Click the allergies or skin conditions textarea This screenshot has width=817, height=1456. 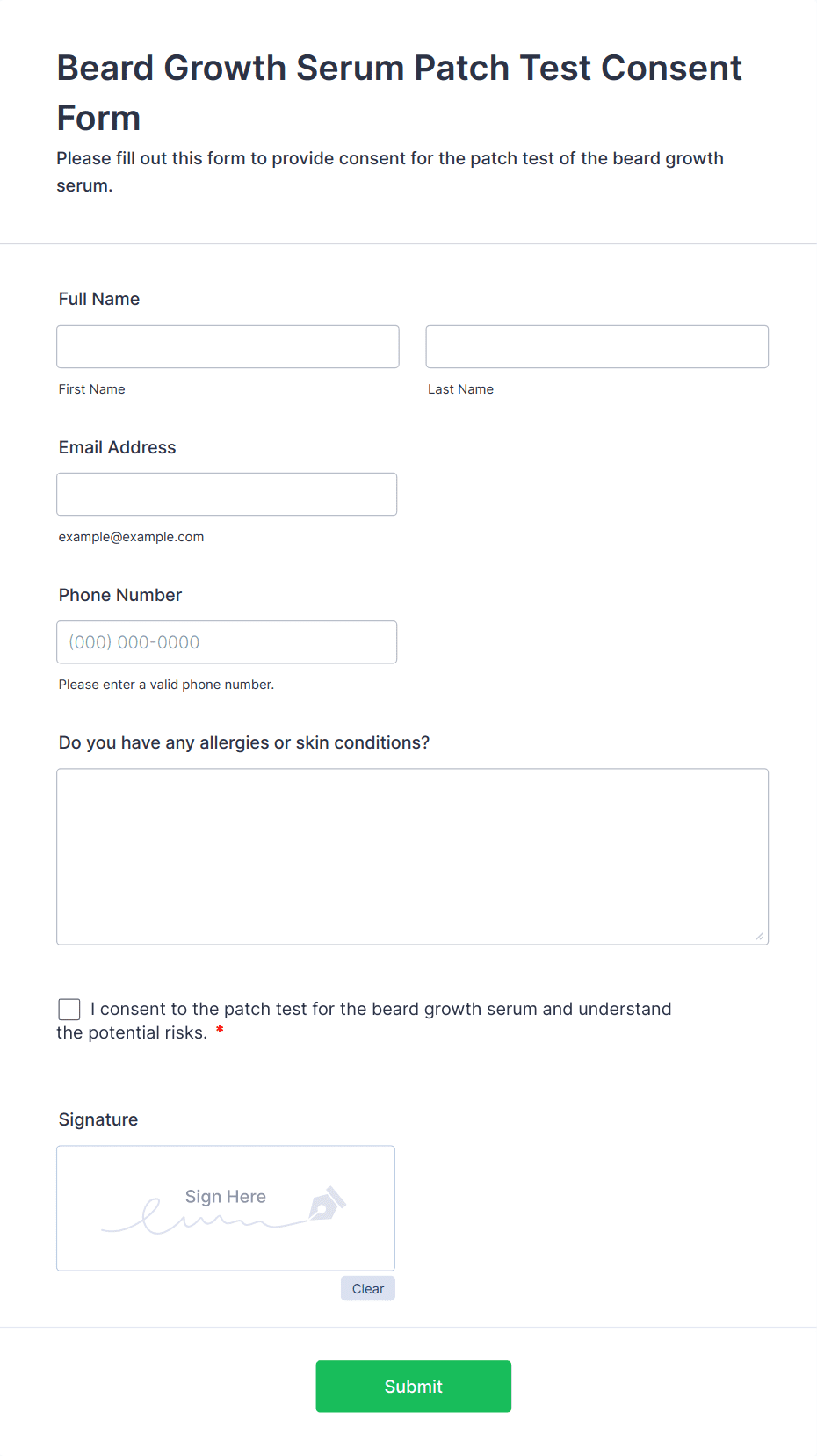click(x=412, y=857)
